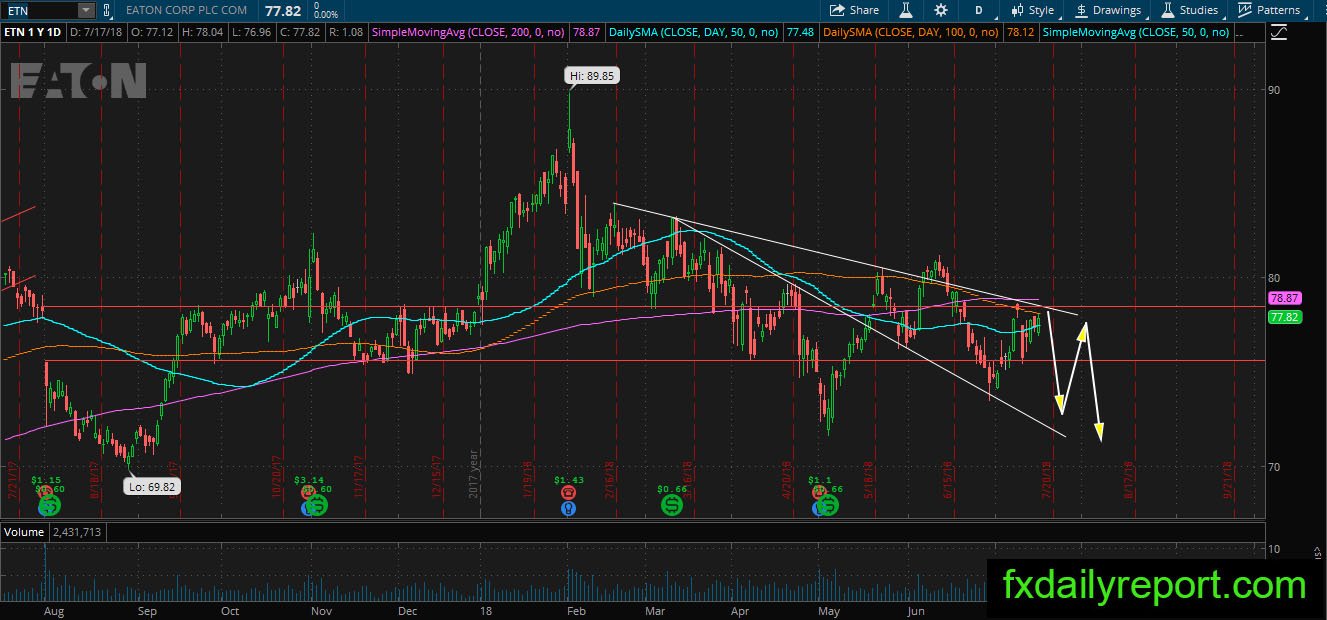Open the Patterns menu
The width and height of the screenshot is (1327, 620).
pos(1269,10)
